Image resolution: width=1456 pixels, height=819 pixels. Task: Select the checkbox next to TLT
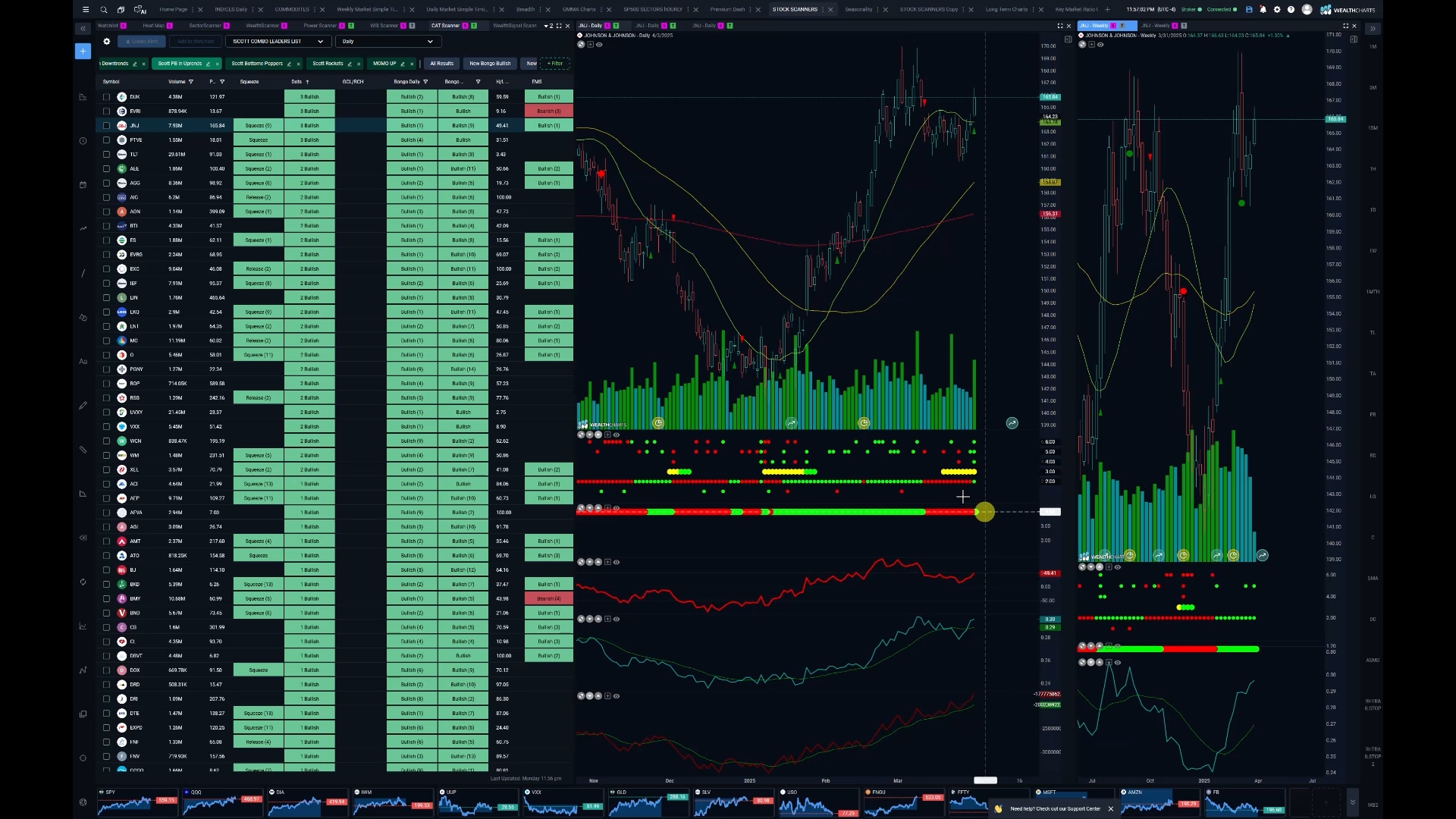click(106, 155)
